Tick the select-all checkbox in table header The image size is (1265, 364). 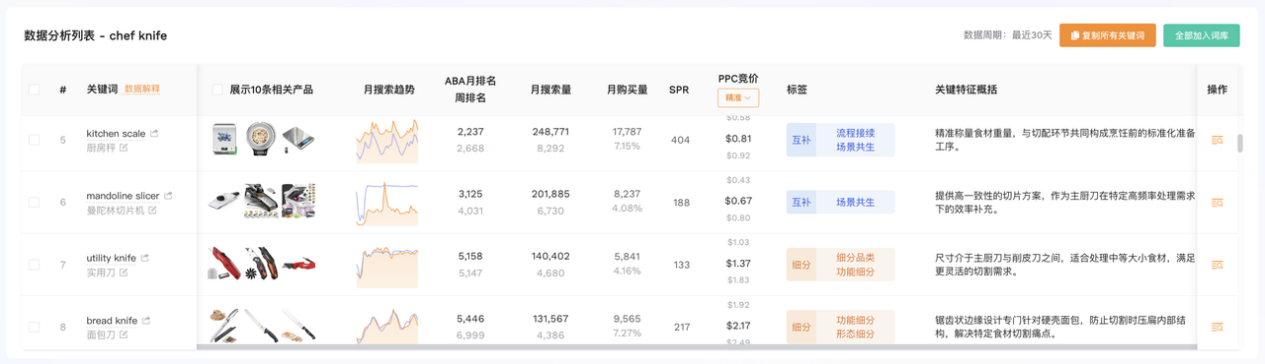click(x=34, y=89)
